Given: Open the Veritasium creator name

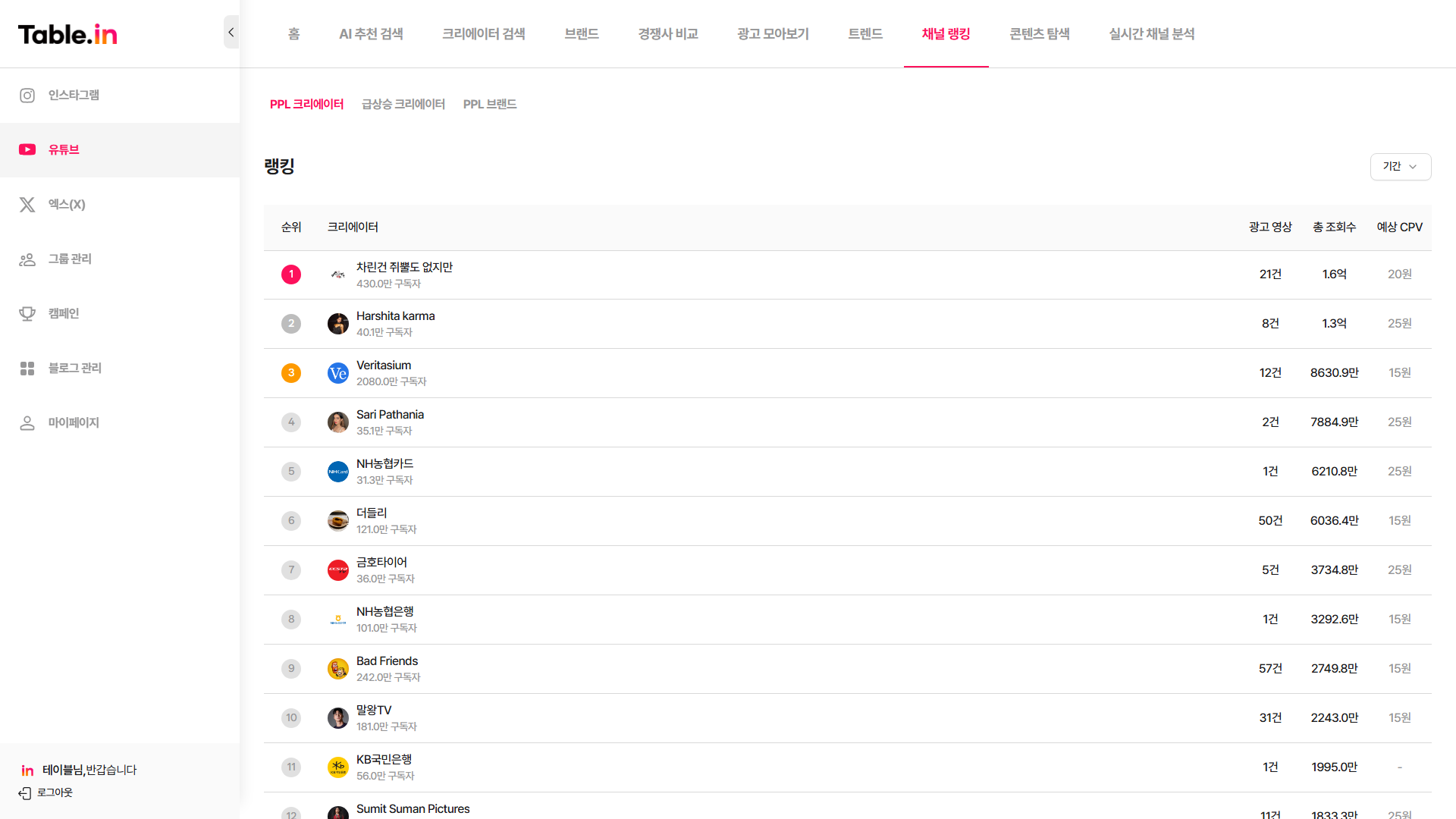Looking at the screenshot, I should (x=384, y=366).
